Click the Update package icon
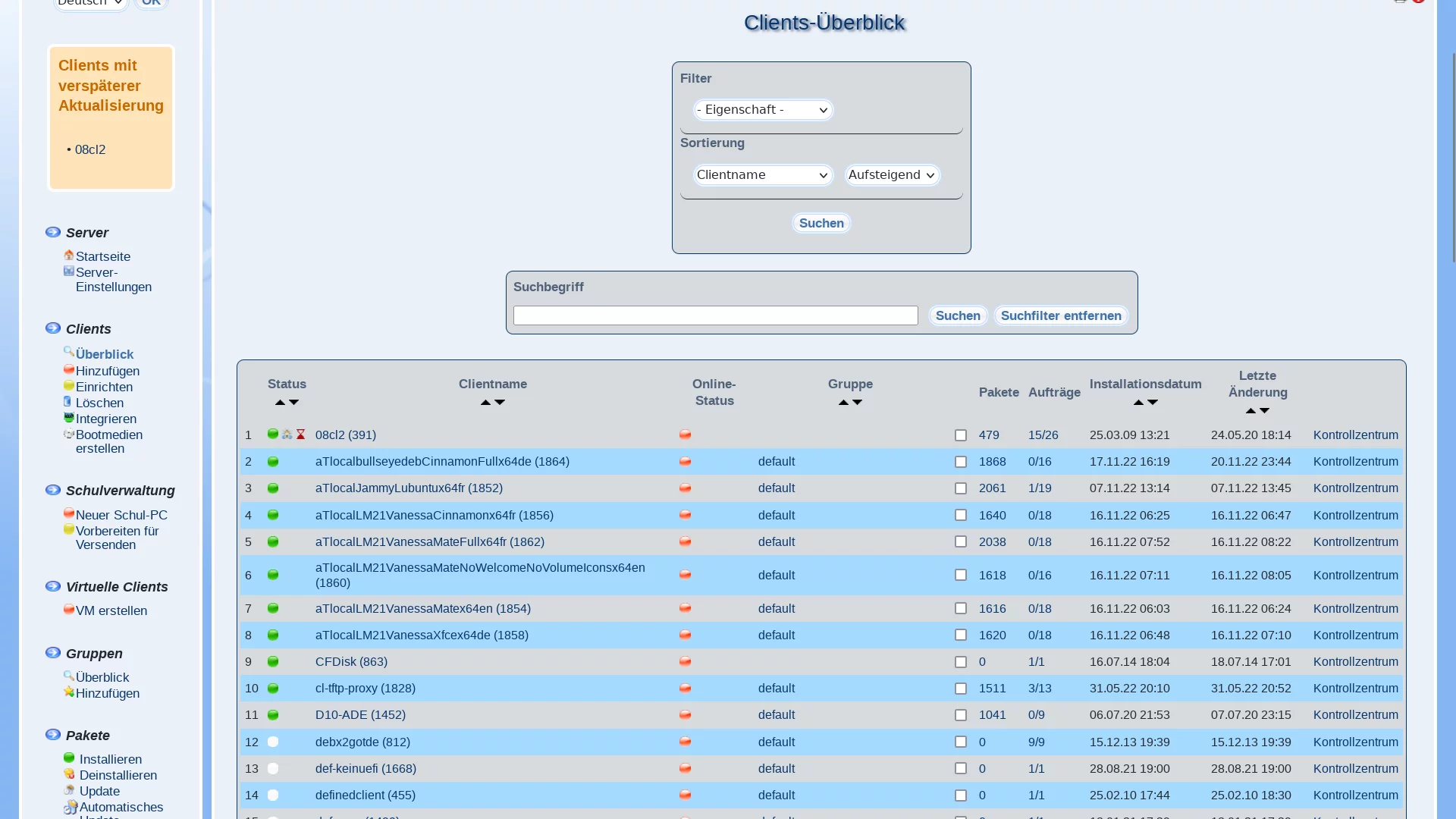 [69, 789]
